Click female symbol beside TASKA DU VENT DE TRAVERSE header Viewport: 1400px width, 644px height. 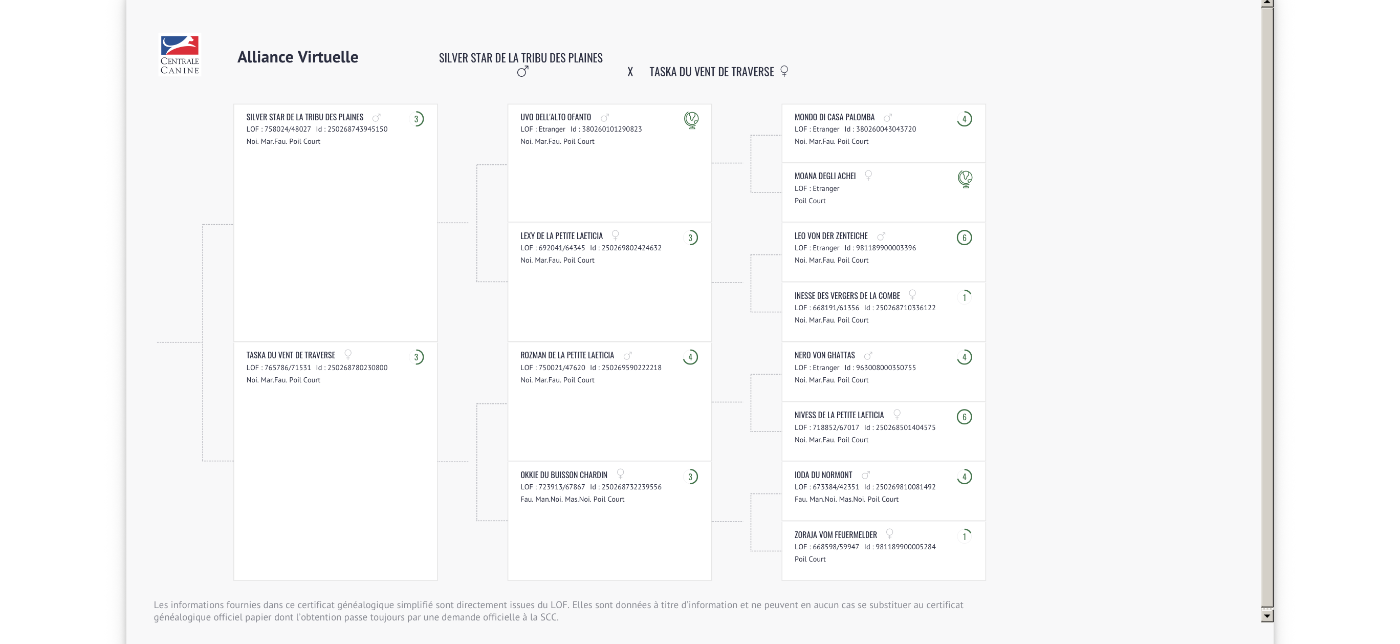[x=784, y=71]
